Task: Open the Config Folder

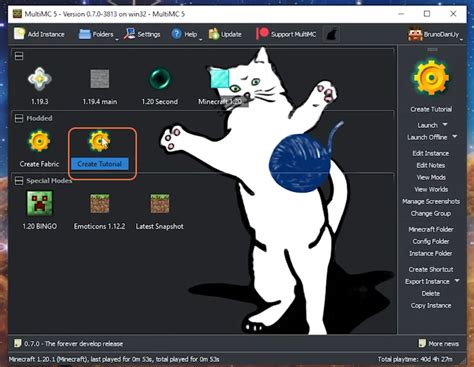Action: 431,241
